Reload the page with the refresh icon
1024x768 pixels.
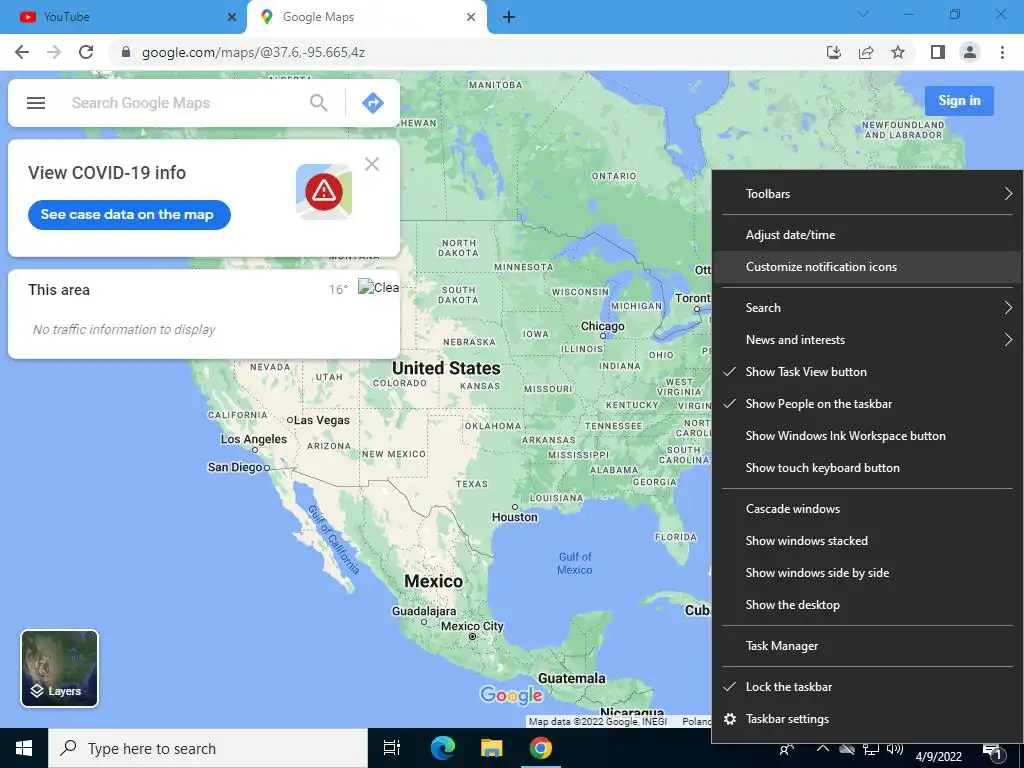click(x=86, y=52)
